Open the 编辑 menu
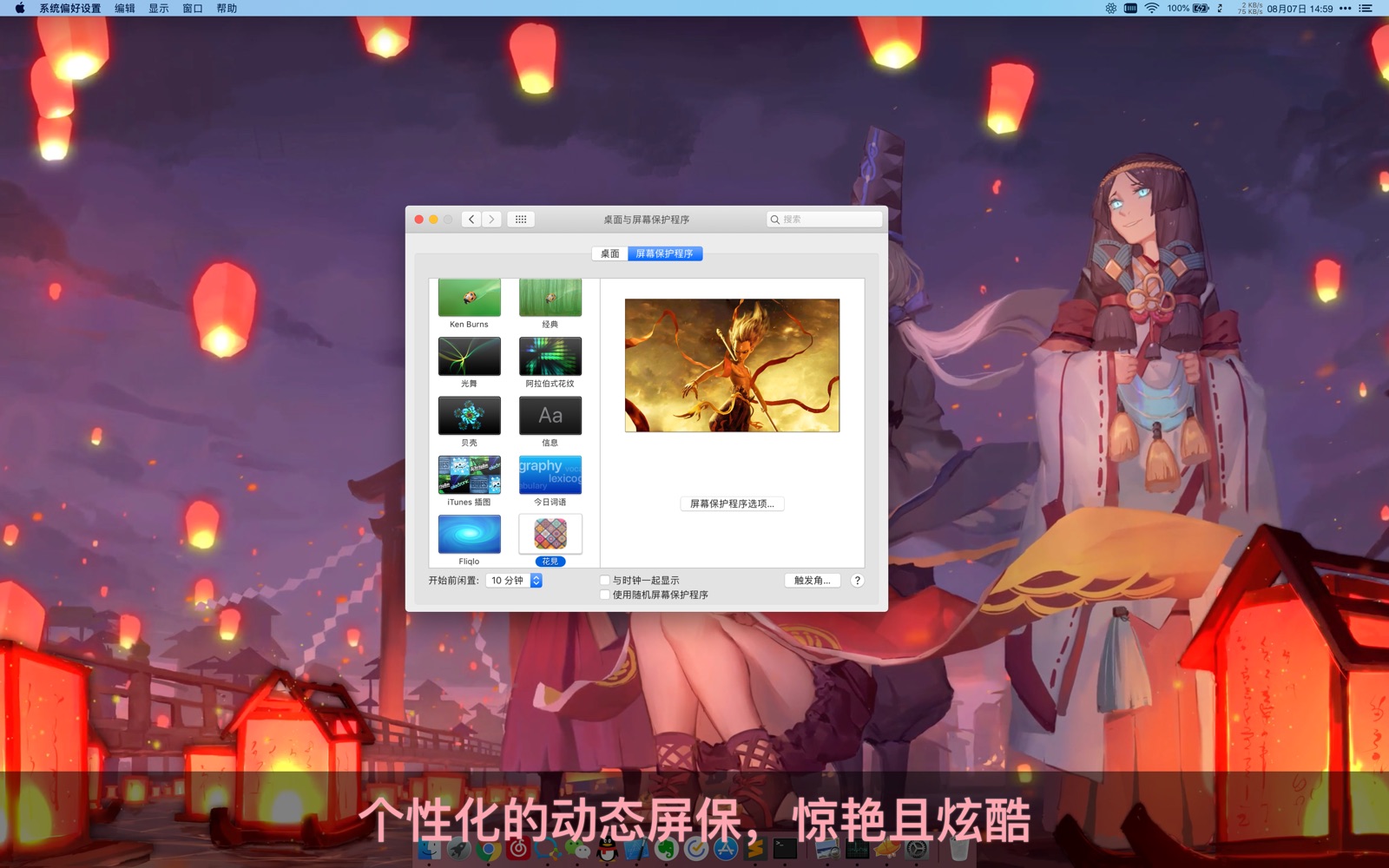The image size is (1389, 868). 125,9
